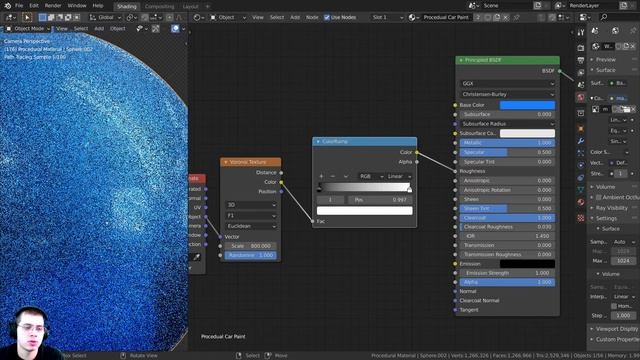Open the Window menu
640x360 pixels.
point(77,6)
